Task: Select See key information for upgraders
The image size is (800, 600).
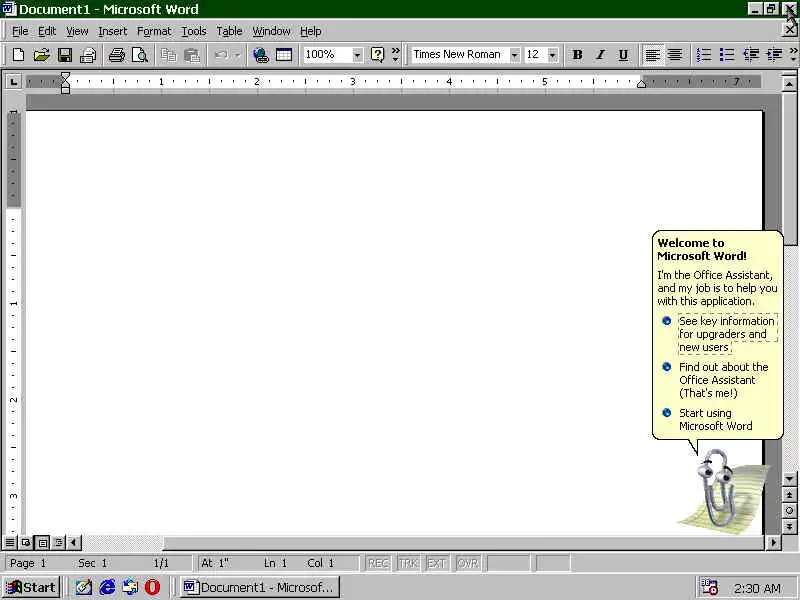Action: click(727, 334)
